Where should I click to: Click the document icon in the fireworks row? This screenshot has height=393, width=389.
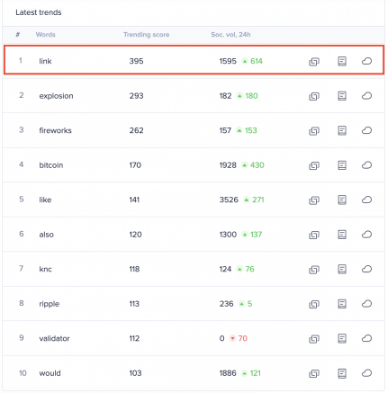click(342, 130)
